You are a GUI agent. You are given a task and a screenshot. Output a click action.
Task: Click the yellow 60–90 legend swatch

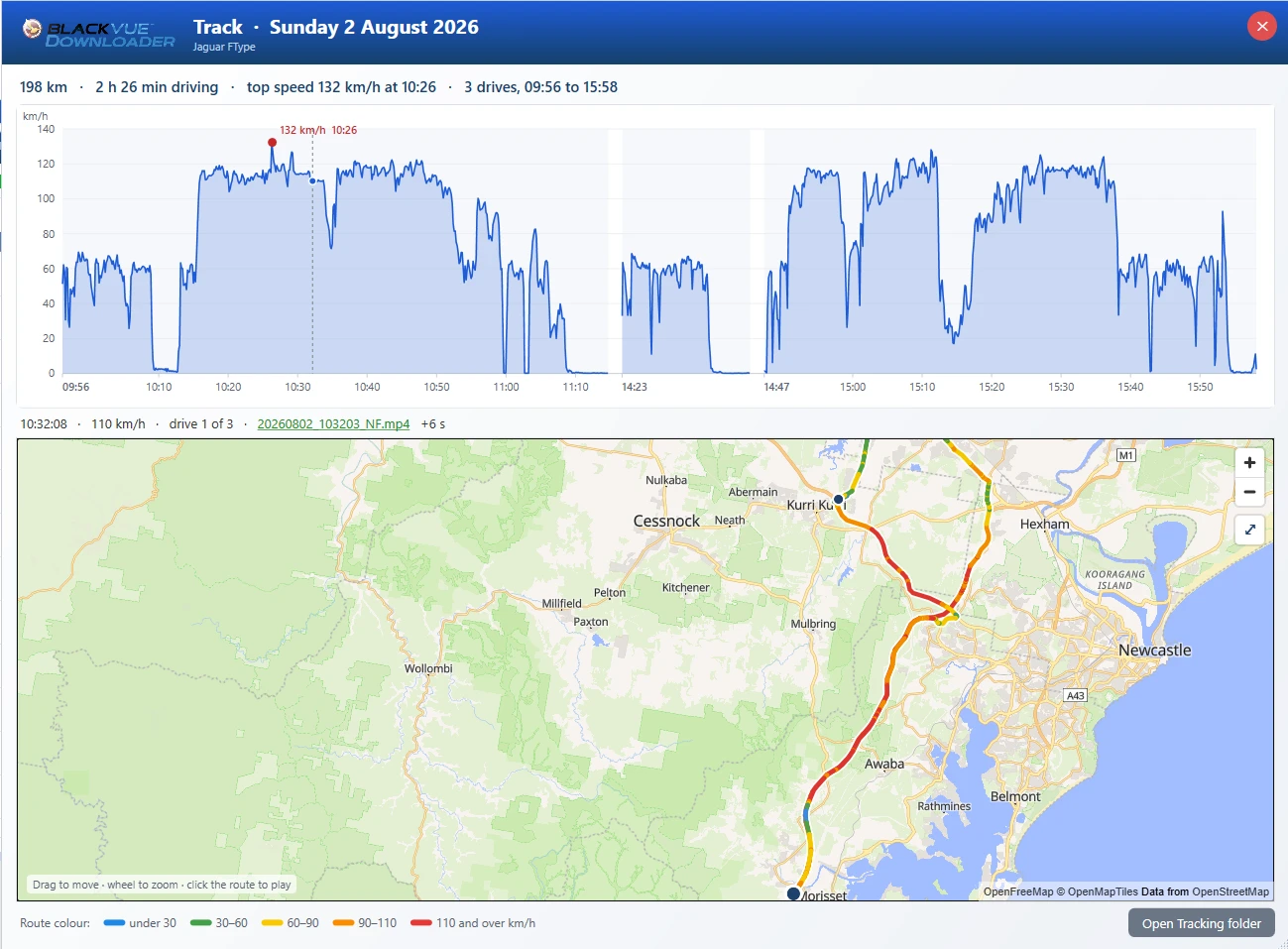click(273, 923)
